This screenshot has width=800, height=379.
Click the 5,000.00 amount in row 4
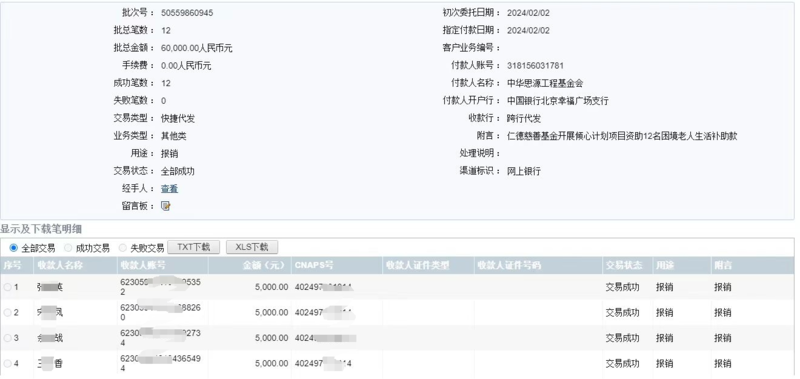271,364
